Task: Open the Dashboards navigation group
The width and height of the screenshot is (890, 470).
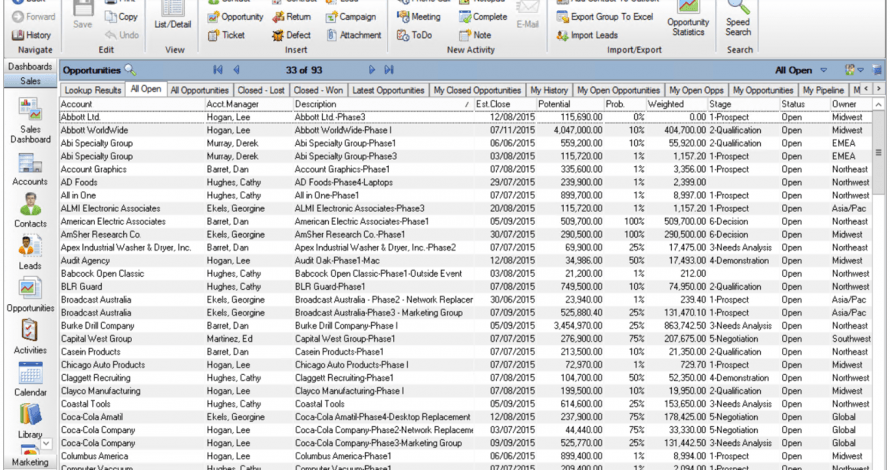Action: [x=30, y=66]
